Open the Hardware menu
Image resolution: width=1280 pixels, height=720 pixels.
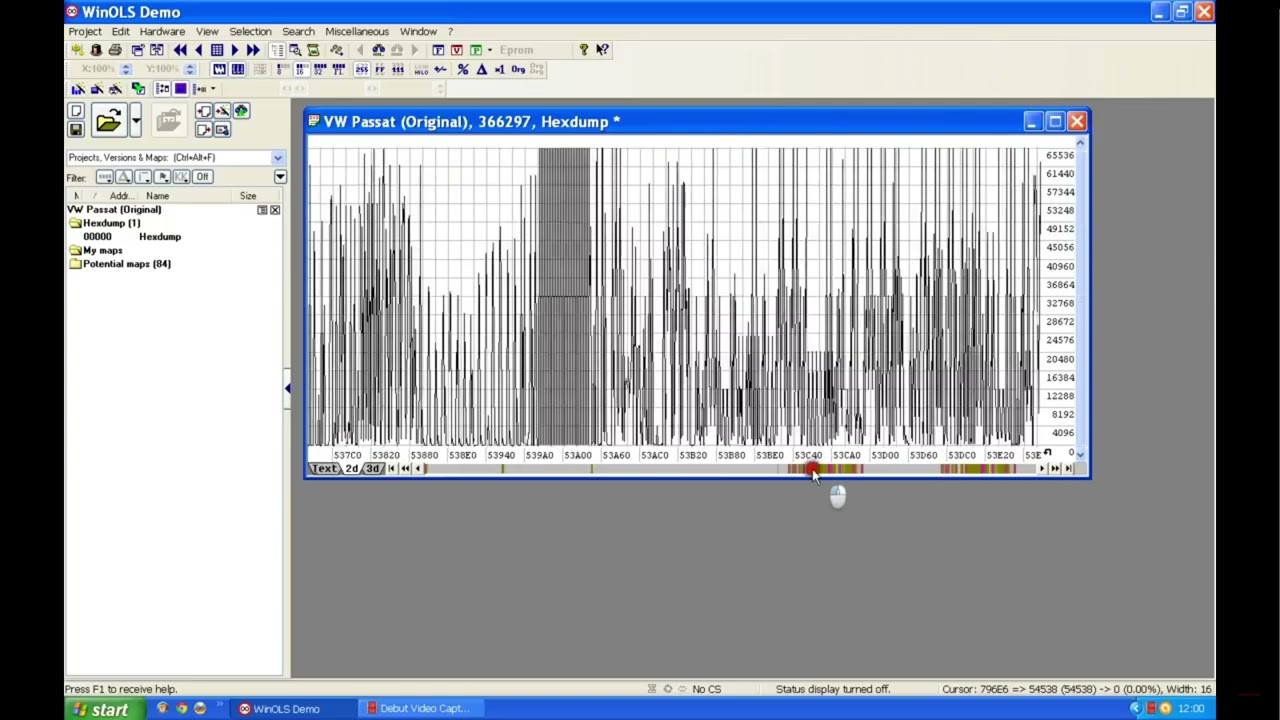click(162, 31)
